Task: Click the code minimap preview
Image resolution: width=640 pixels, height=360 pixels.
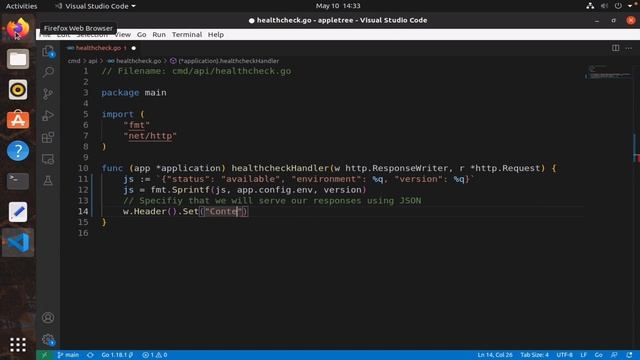Action: tap(608, 72)
